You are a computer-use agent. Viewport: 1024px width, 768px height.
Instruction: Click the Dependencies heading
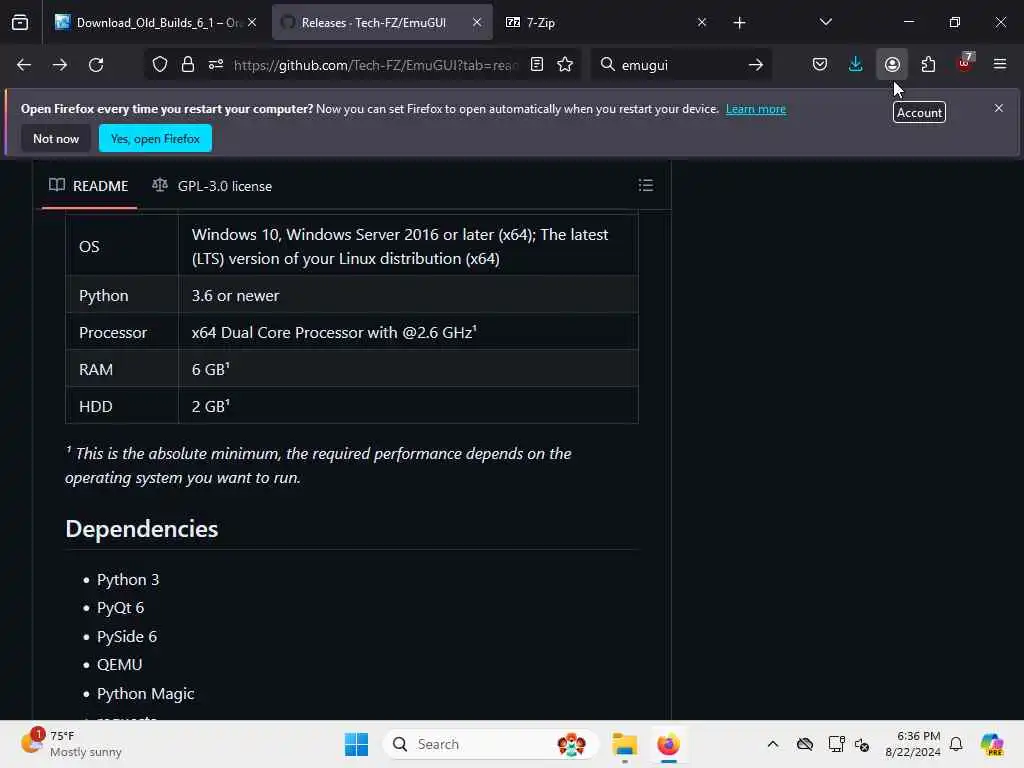[x=142, y=529]
